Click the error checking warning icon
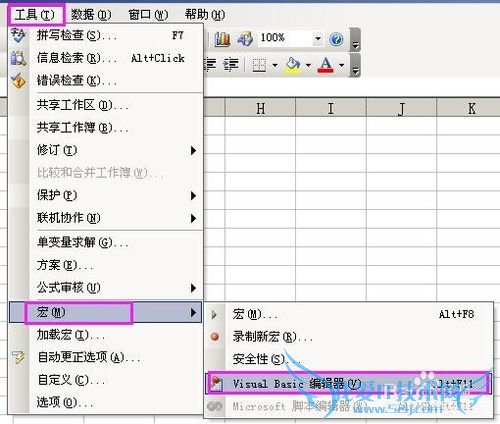Image resolution: width=500 pixels, height=424 pixels. click(x=18, y=81)
